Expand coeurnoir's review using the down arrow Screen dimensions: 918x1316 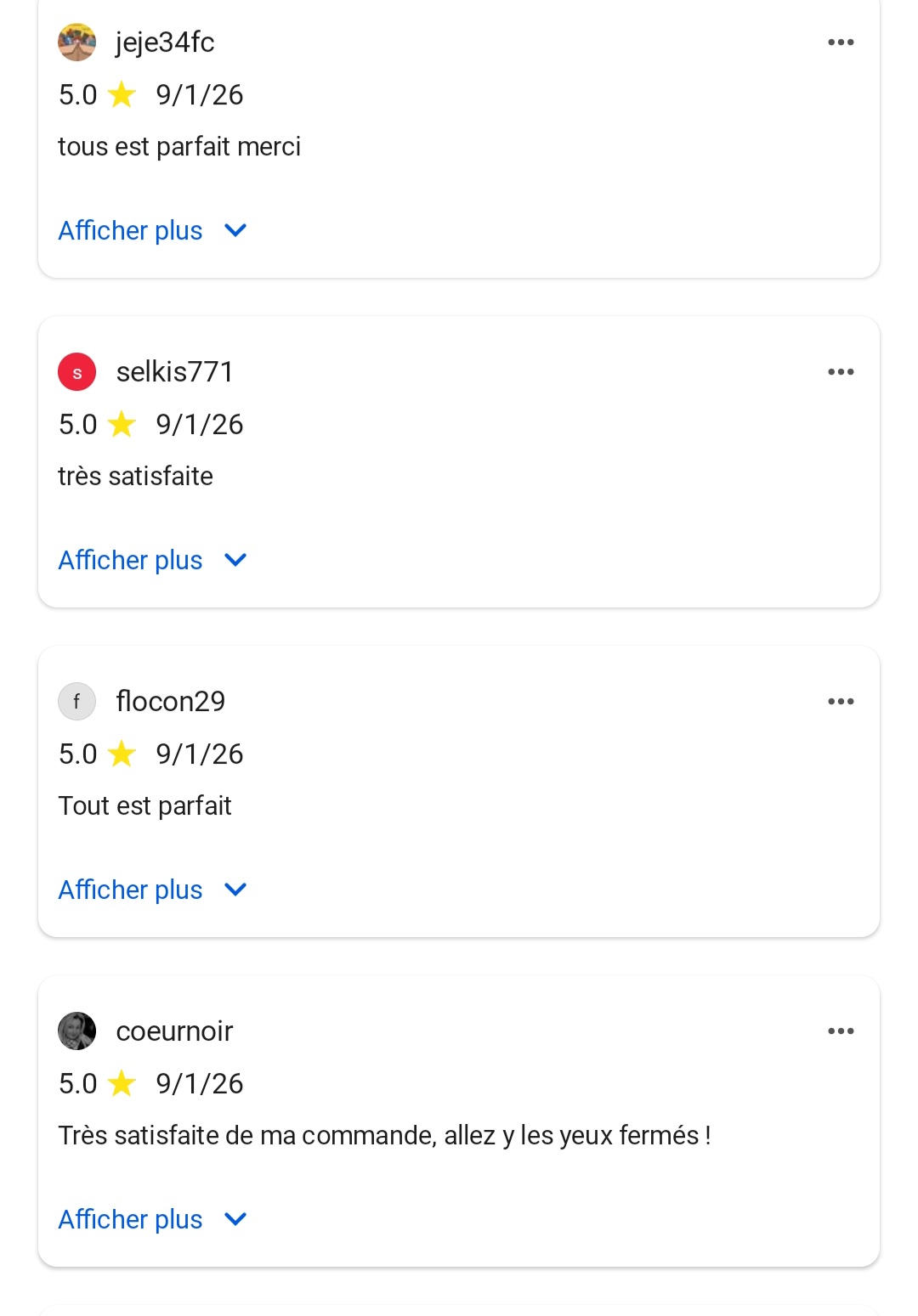coord(235,1218)
